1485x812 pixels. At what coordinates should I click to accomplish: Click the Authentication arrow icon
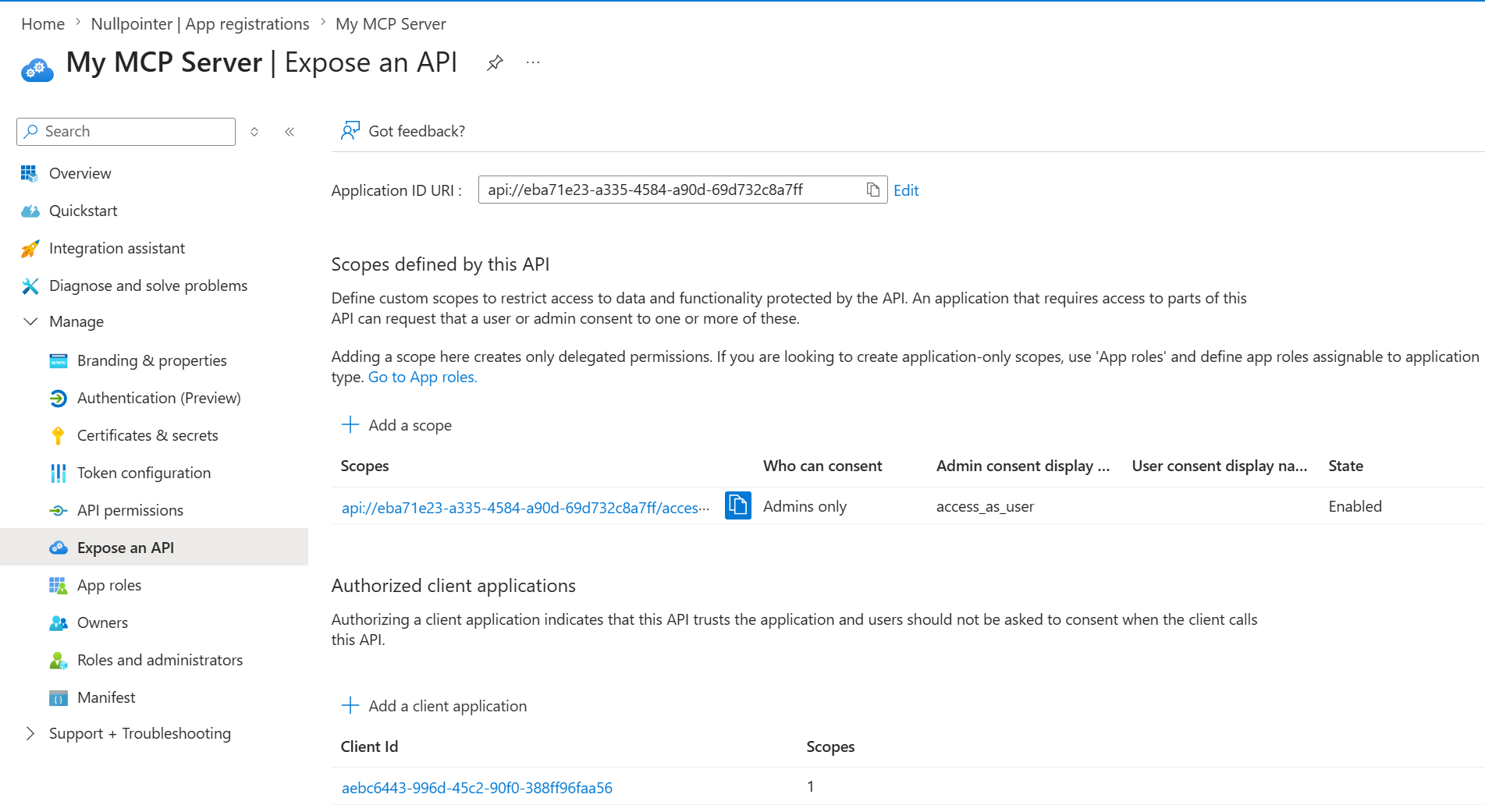[x=59, y=398]
